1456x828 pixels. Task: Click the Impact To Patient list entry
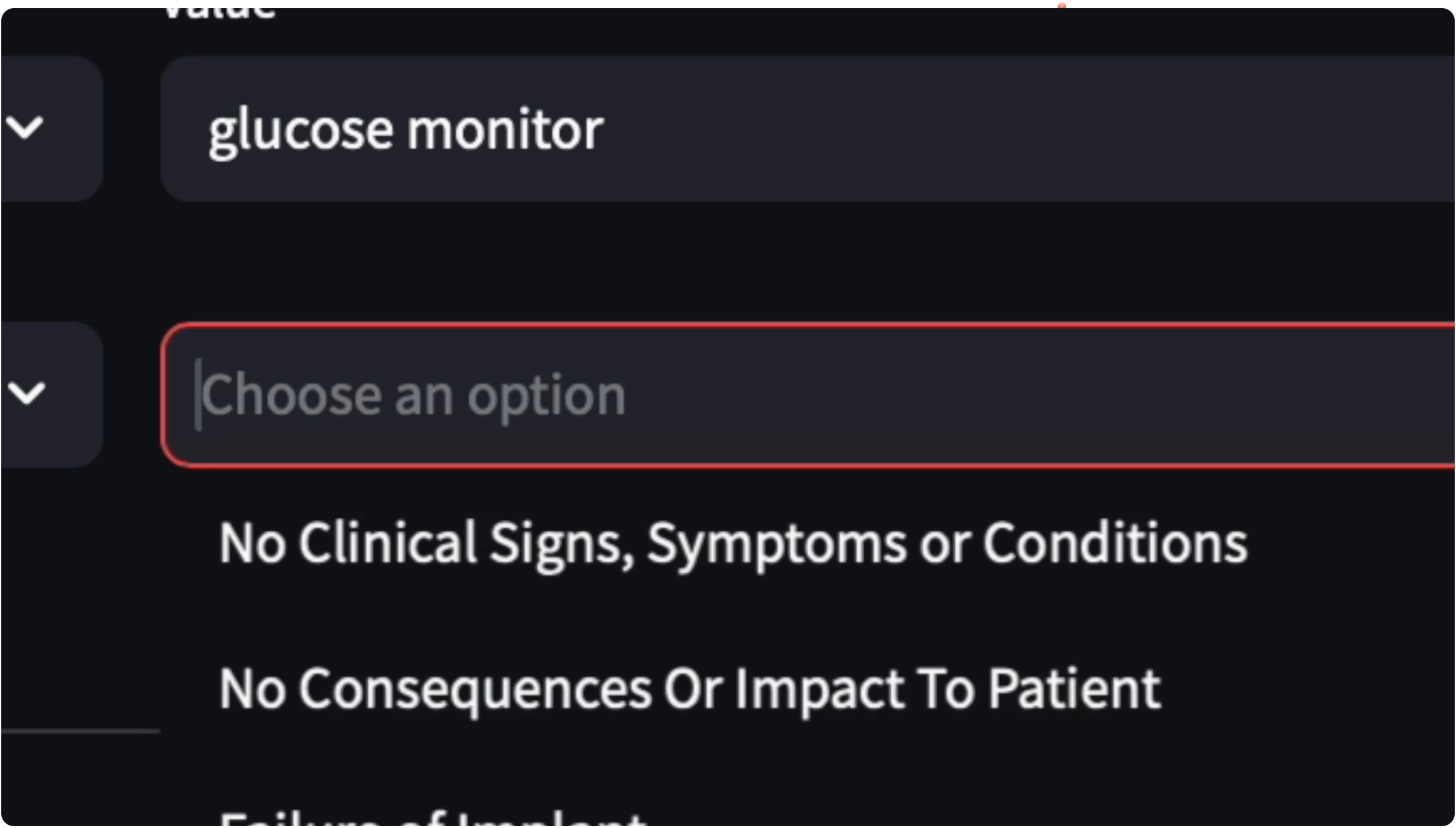690,689
